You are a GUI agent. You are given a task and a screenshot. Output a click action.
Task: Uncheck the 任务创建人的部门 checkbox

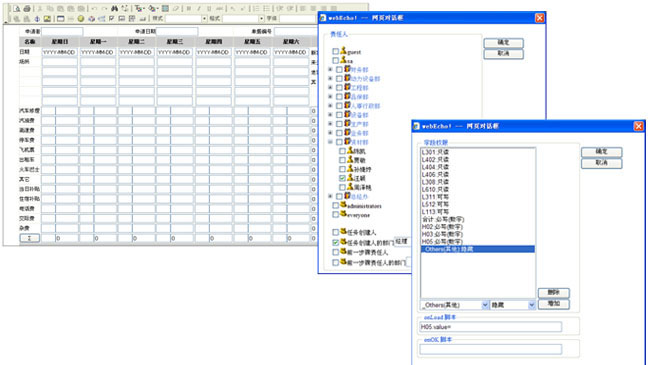pos(335,242)
